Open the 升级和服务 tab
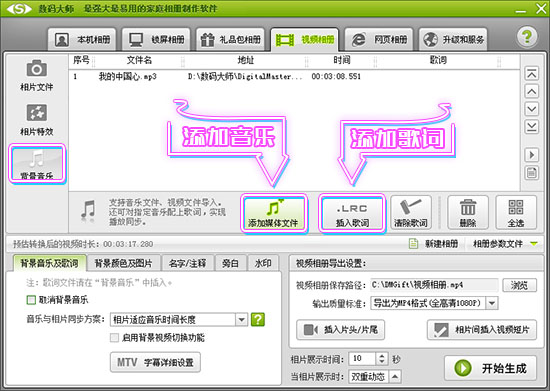 (453, 40)
